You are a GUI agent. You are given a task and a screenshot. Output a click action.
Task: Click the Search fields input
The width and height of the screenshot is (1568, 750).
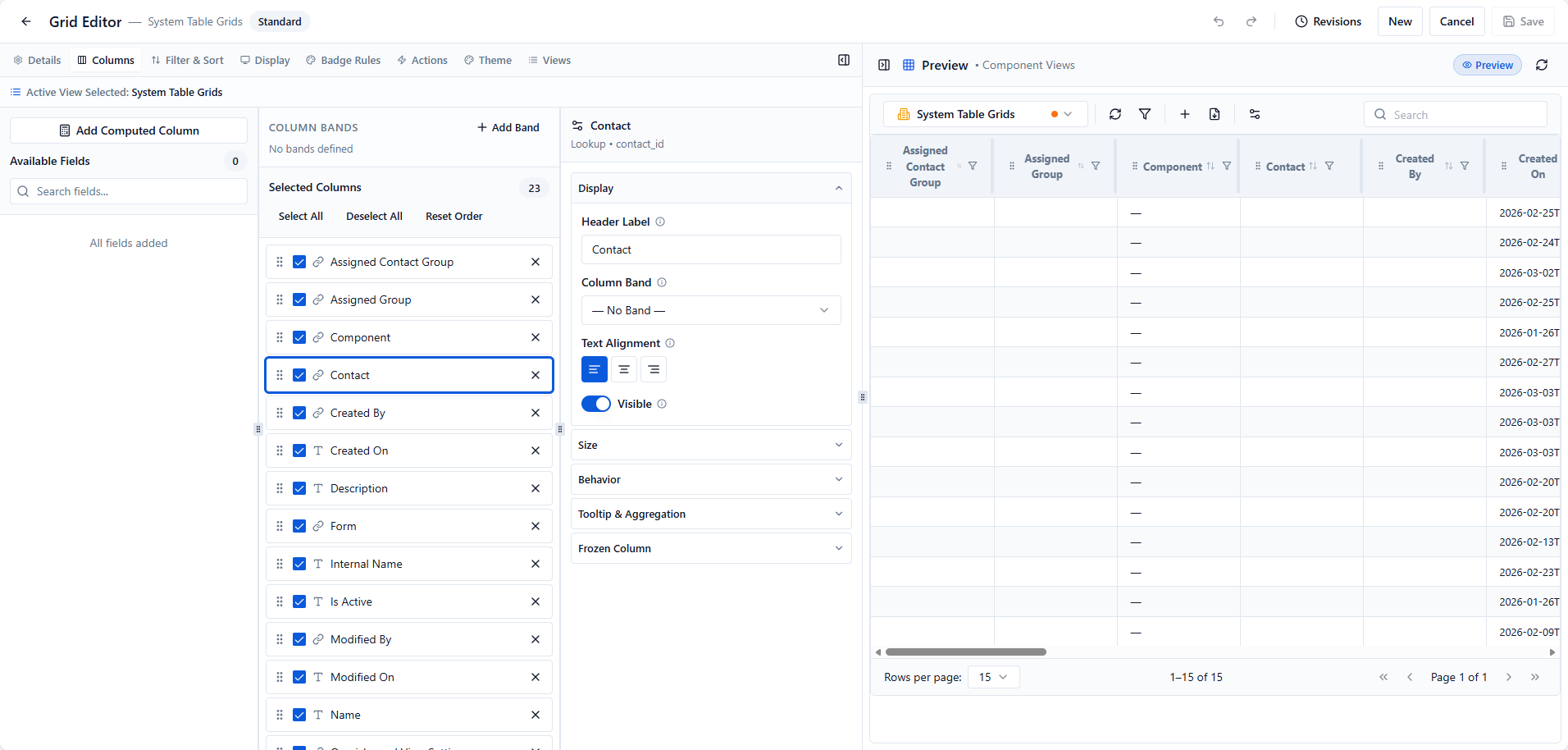pyautogui.click(x=129, y=191)
